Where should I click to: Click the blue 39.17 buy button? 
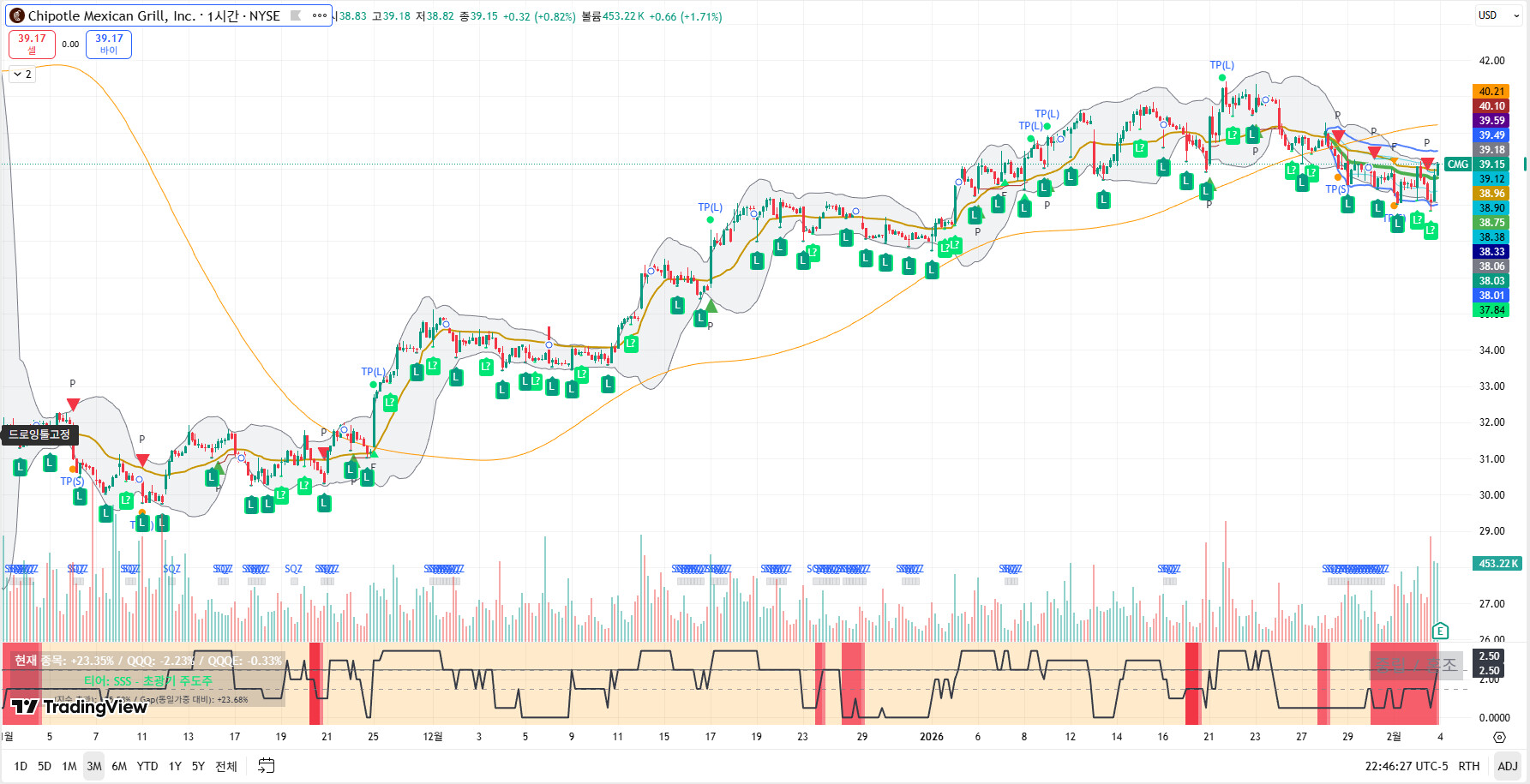(x=109, y=45)
